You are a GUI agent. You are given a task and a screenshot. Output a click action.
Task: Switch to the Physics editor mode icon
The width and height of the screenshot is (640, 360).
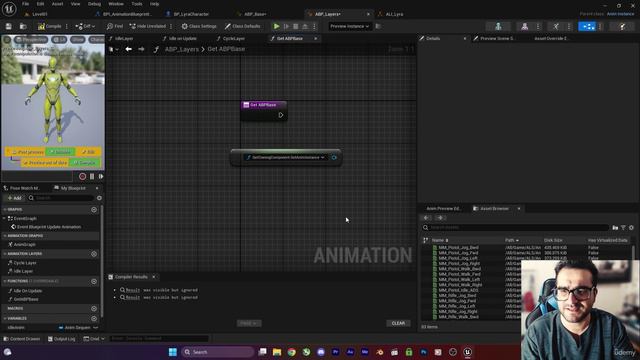click(x=622, y=26)
